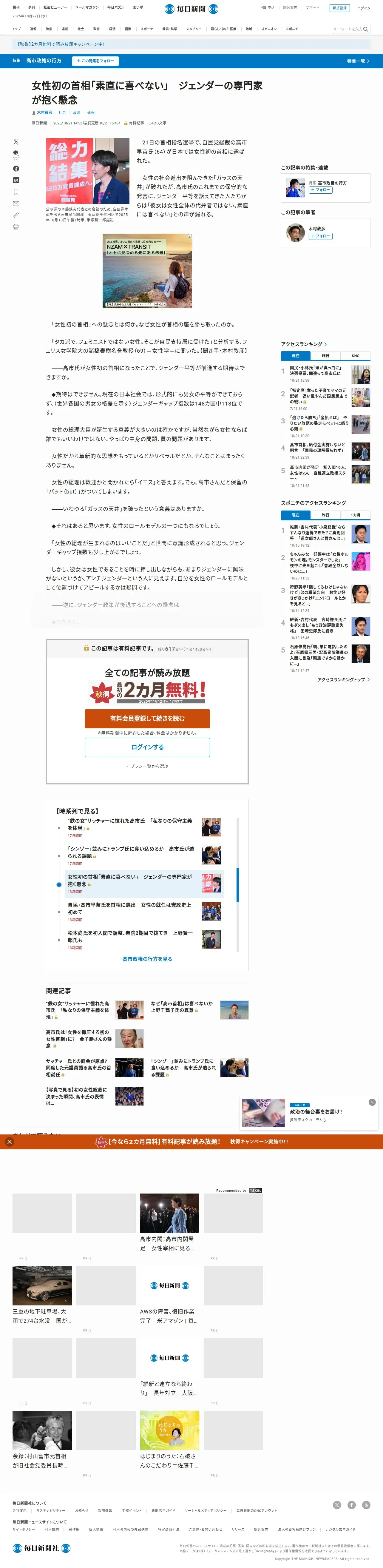Close the 政治の舞台裏 newsletter popup
383x1568 pixels.
tap(372, 1102)
